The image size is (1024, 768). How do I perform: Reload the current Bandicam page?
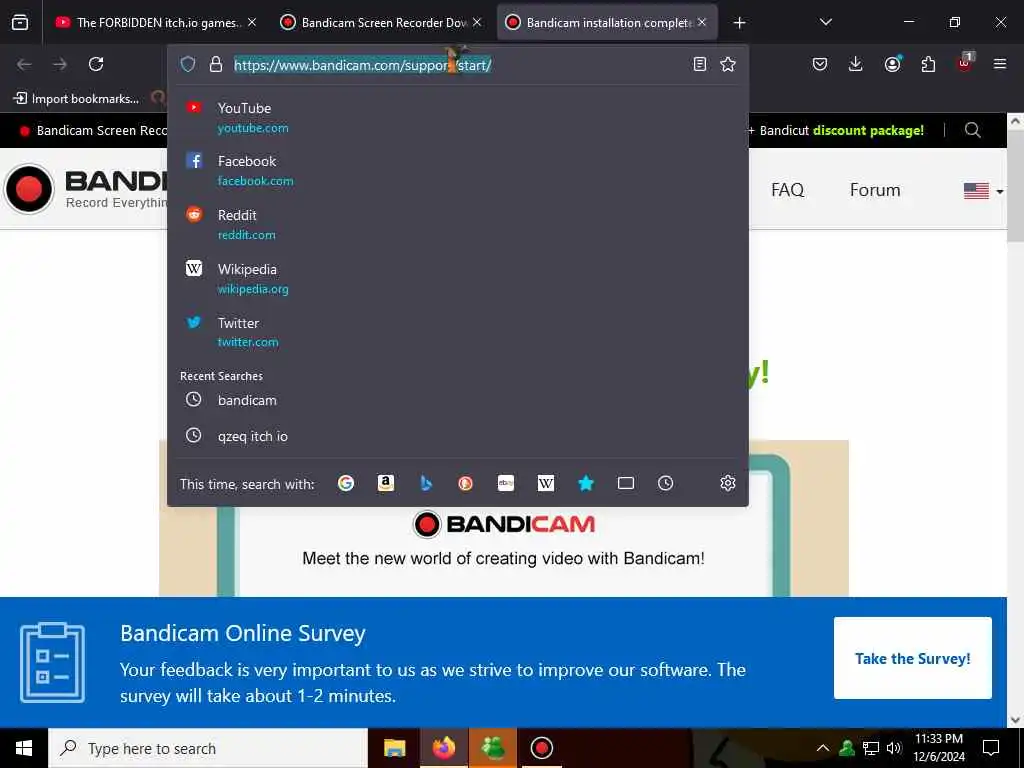[x=96, y=64]
